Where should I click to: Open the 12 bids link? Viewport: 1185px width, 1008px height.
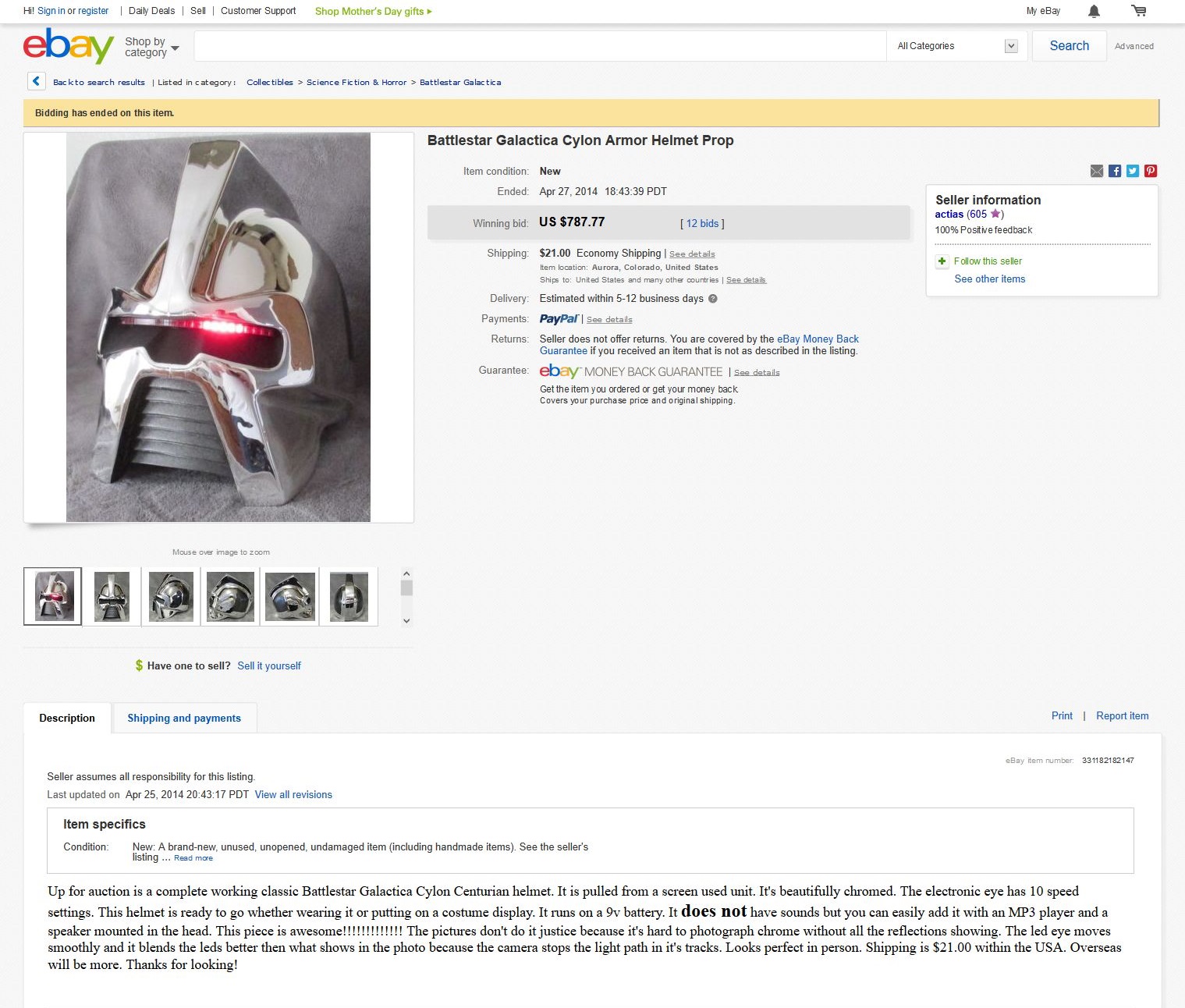(702, 223)
